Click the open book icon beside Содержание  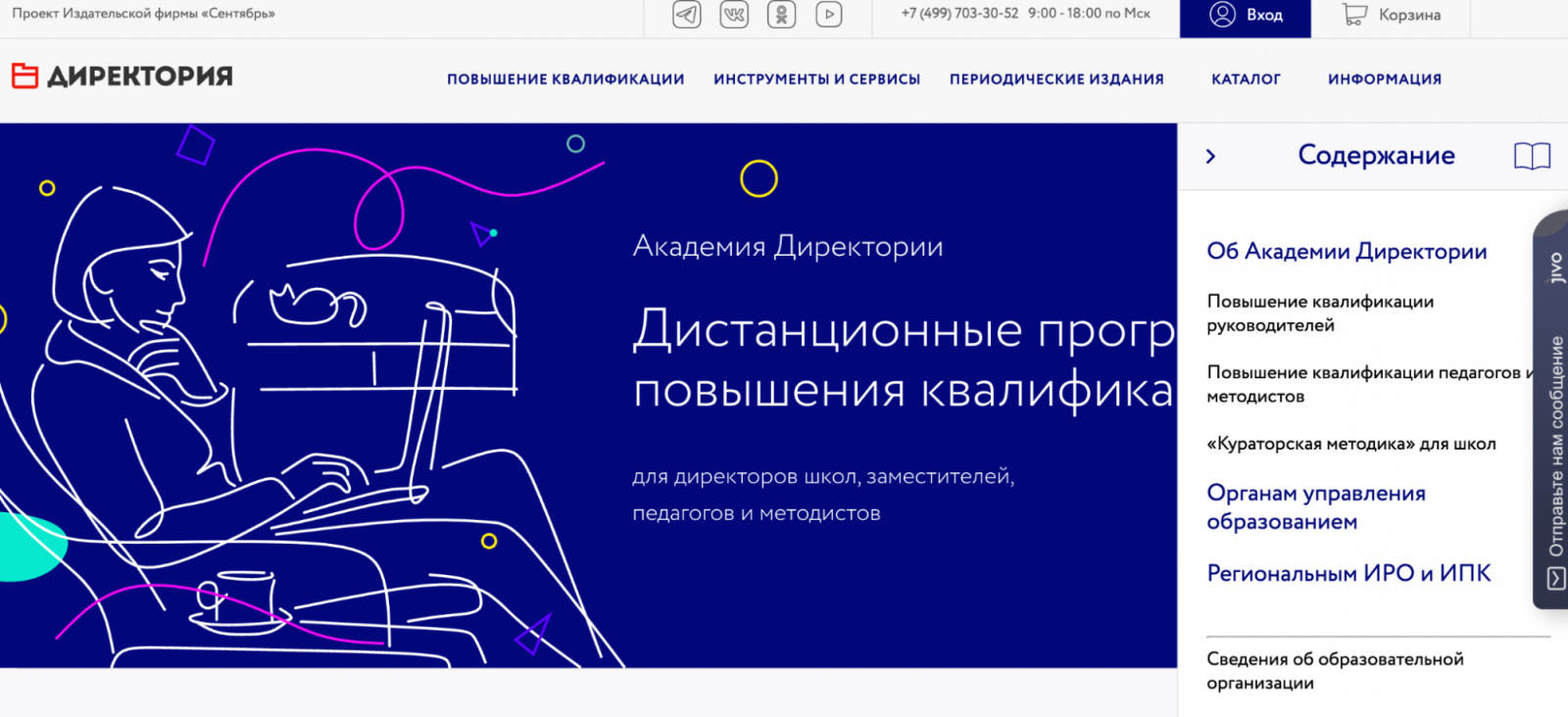pyautogui.click(x=1532, y=156)
